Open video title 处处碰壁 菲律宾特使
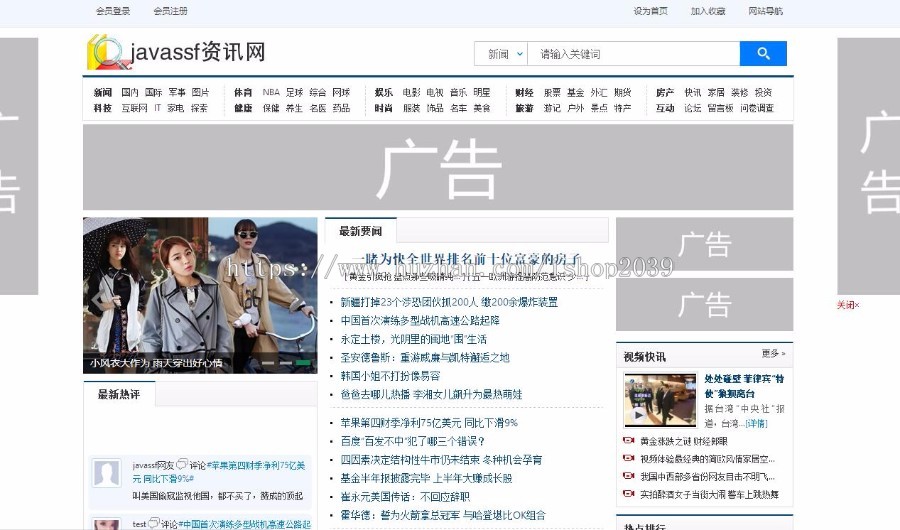Image resolution: width=900 pixels, height=530 pixels. point(744,386)
